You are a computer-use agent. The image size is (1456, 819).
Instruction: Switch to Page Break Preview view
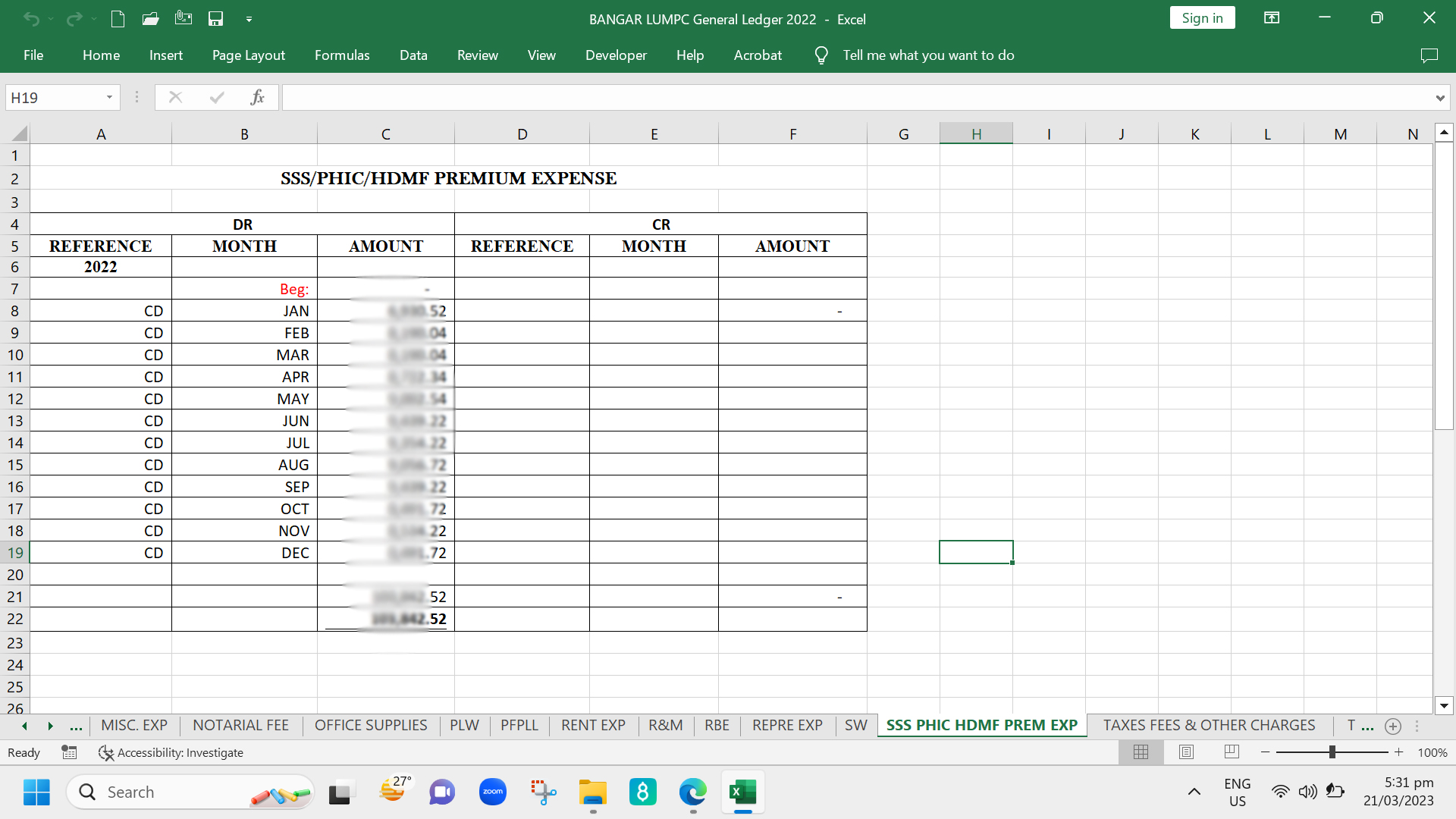1232,752
